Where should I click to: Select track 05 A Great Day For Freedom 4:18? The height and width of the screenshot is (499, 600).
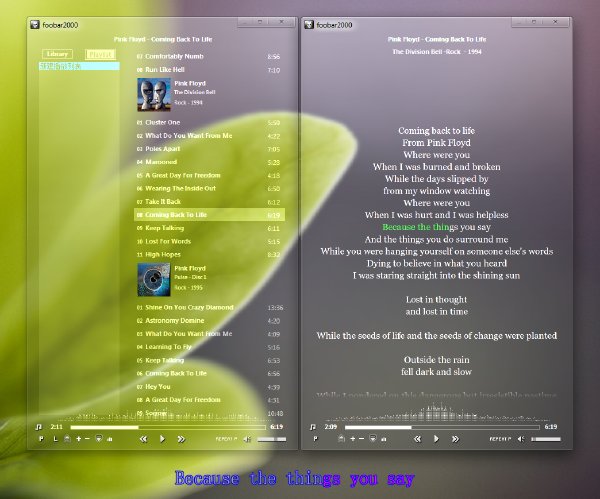[x=209, y=175]
